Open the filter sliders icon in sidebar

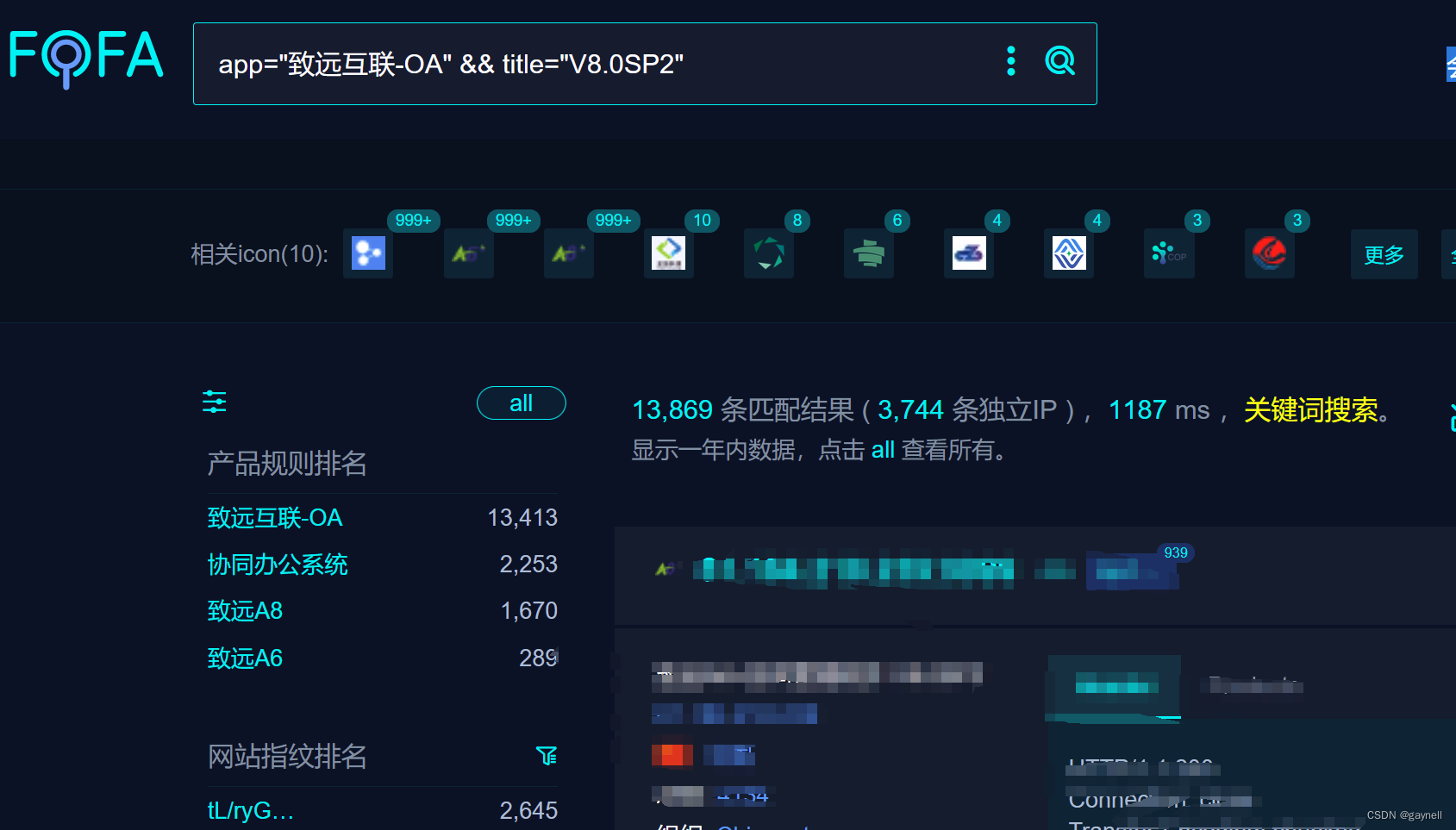(x=214, y=402)
